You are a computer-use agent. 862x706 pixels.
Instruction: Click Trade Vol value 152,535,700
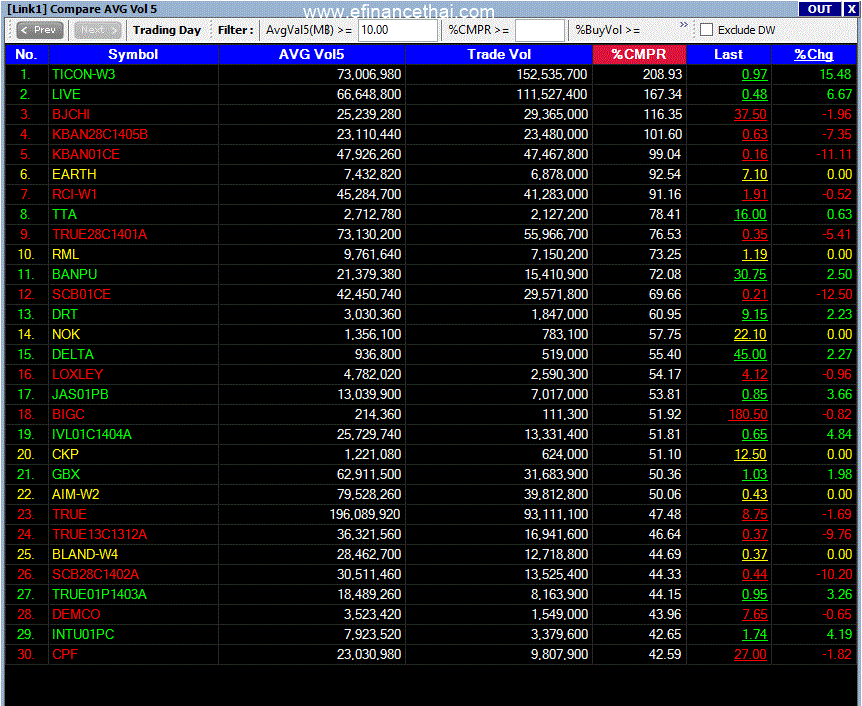552,74
